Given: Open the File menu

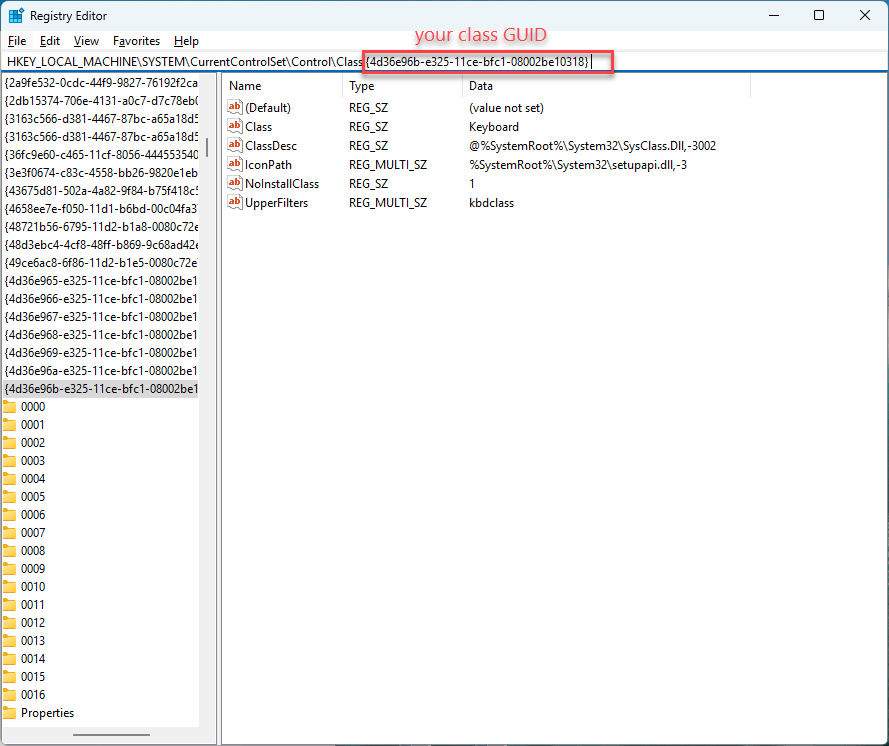Looking at the screenshot, I should (17, 41).
